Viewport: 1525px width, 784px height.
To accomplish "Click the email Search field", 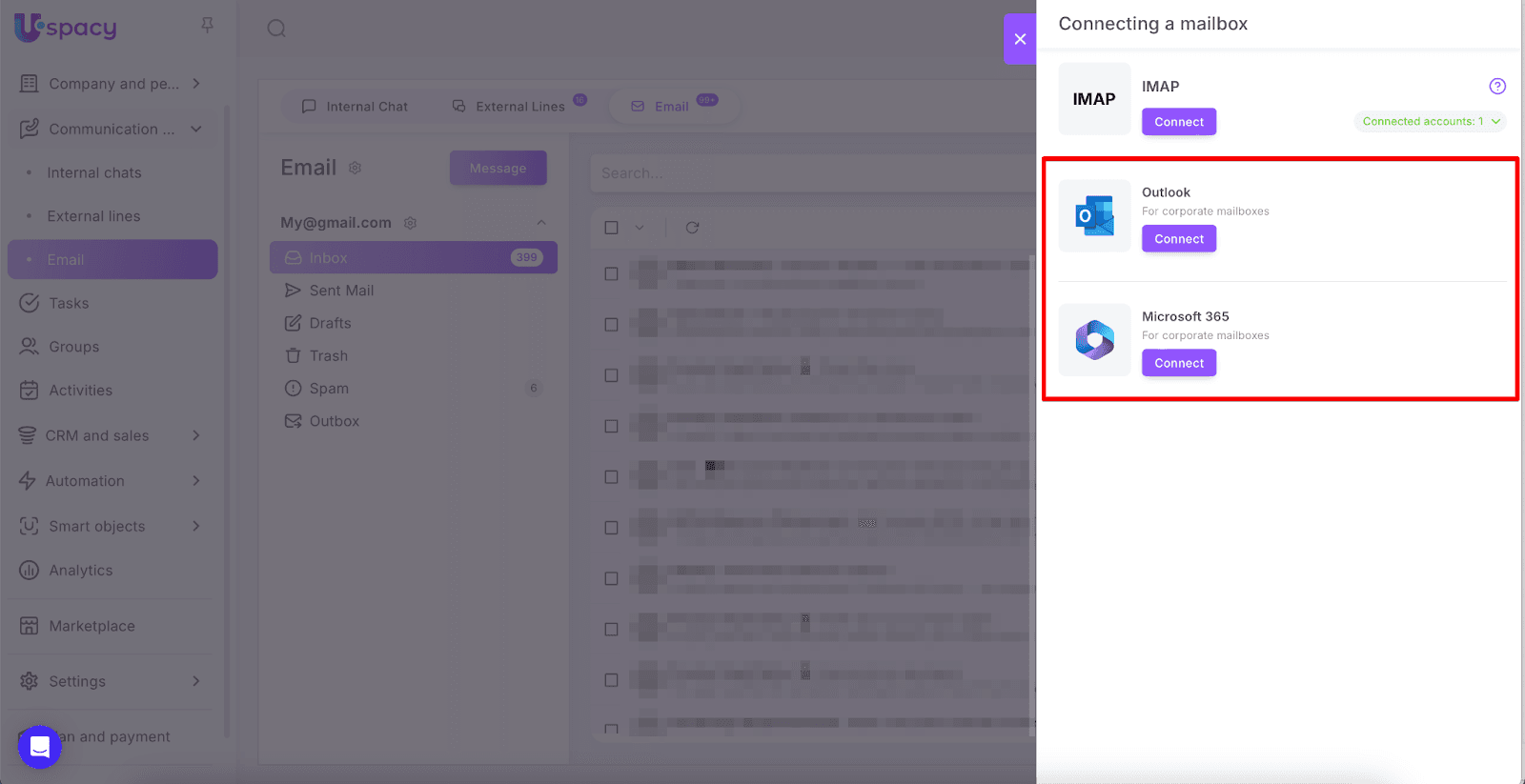I will click(810, 173).
